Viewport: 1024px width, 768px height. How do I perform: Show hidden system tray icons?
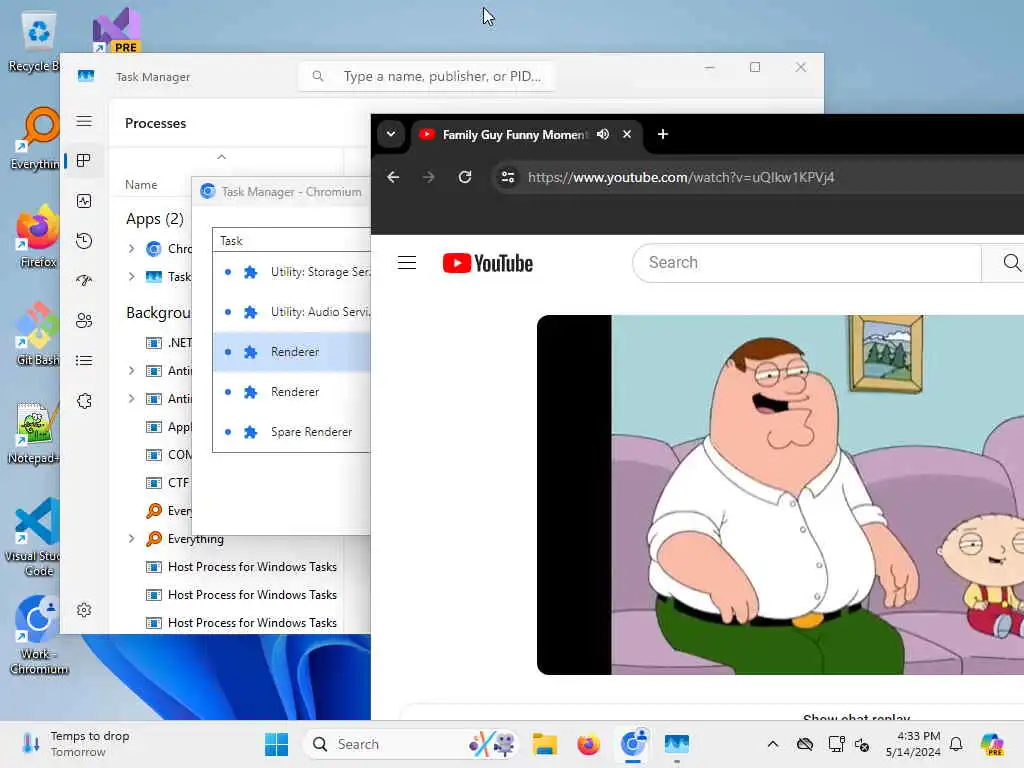[773, 744]
